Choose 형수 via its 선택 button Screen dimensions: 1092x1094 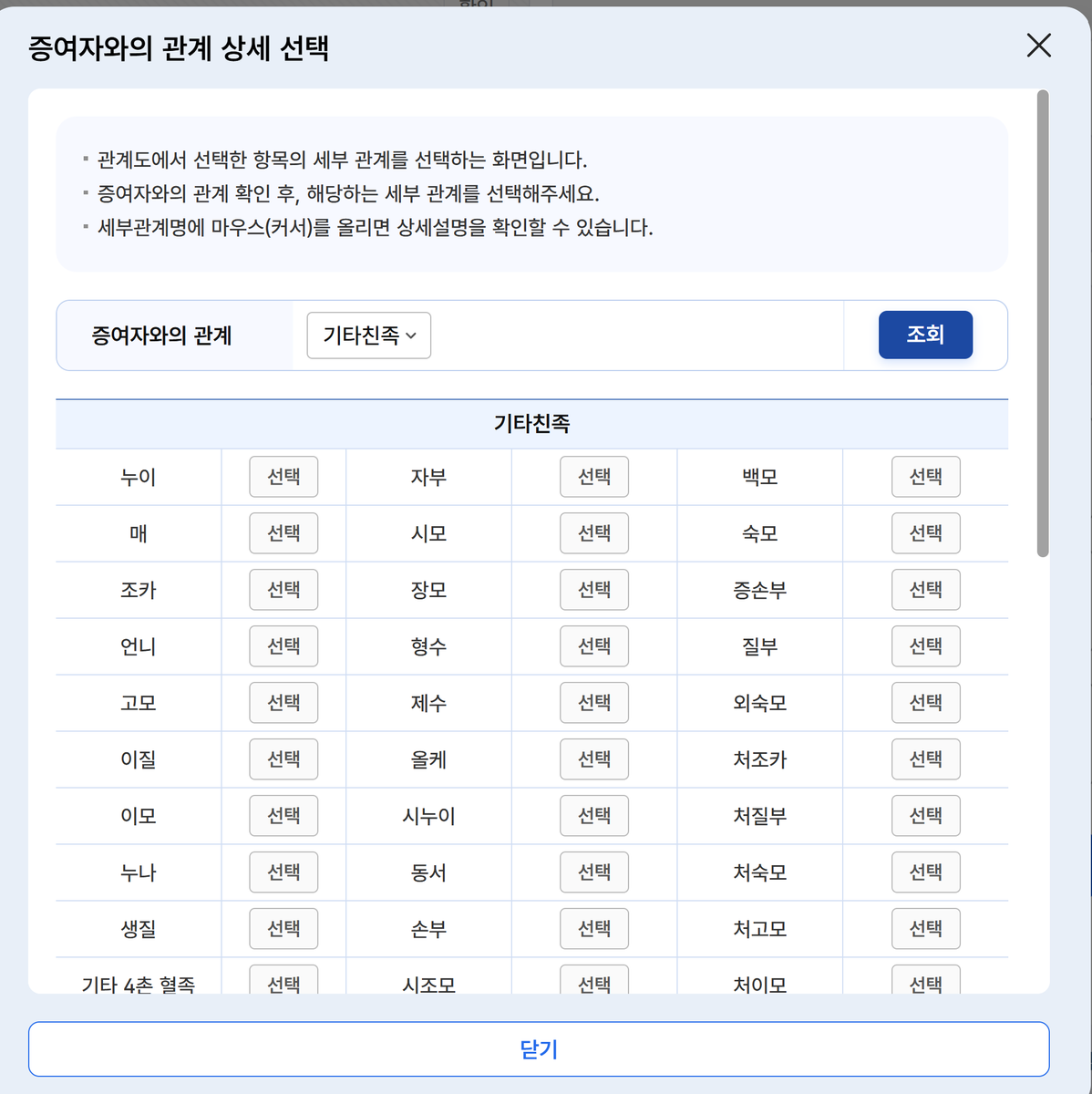594,646
